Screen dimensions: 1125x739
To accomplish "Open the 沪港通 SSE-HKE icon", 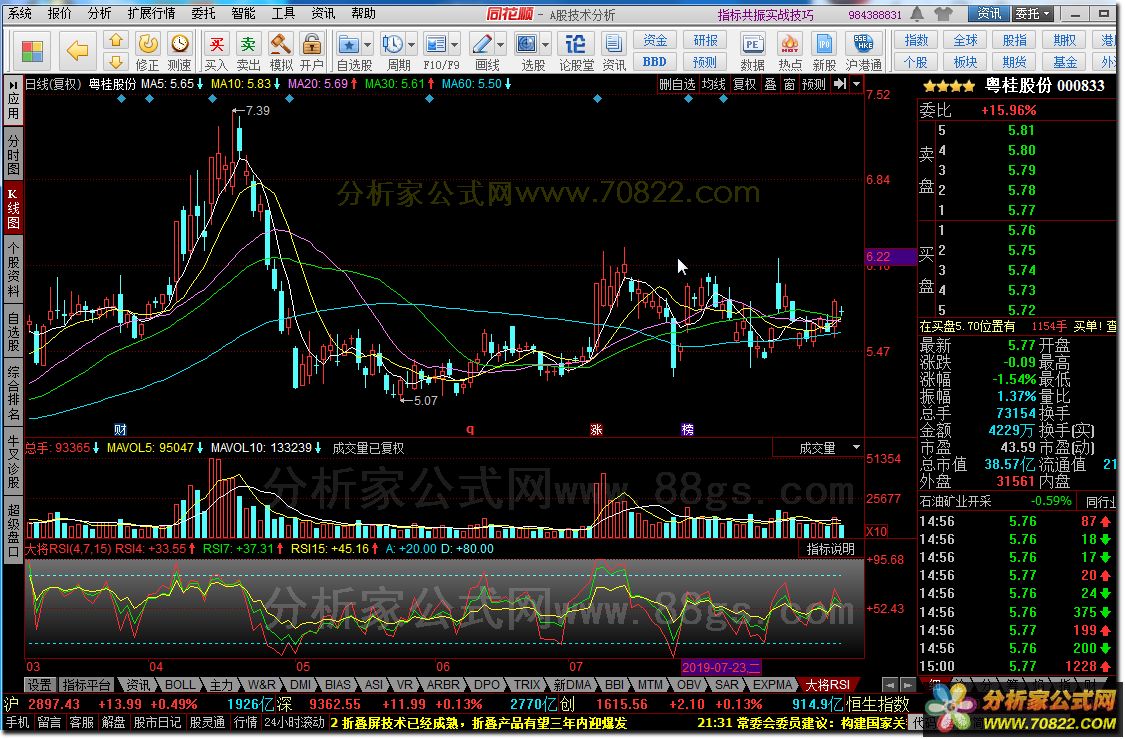I will 864,52.
